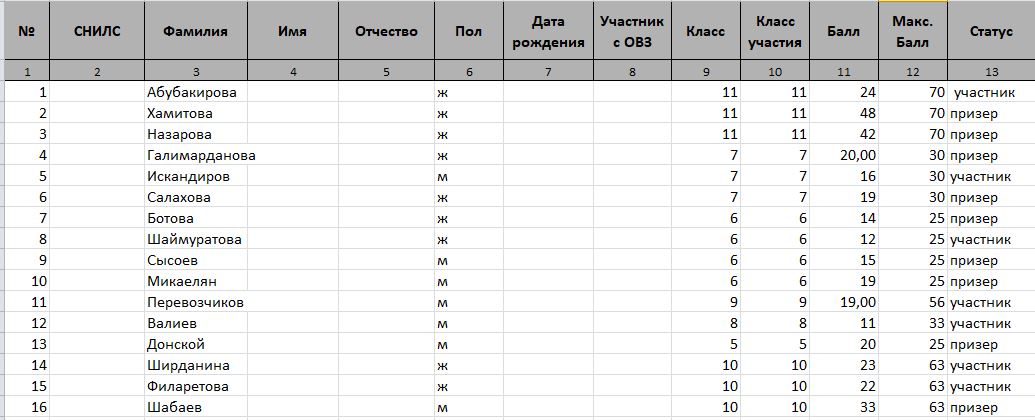Click the Класс участия column header
The width and height of the screenshot is (1035, 420).
click(x=775, y=31)
